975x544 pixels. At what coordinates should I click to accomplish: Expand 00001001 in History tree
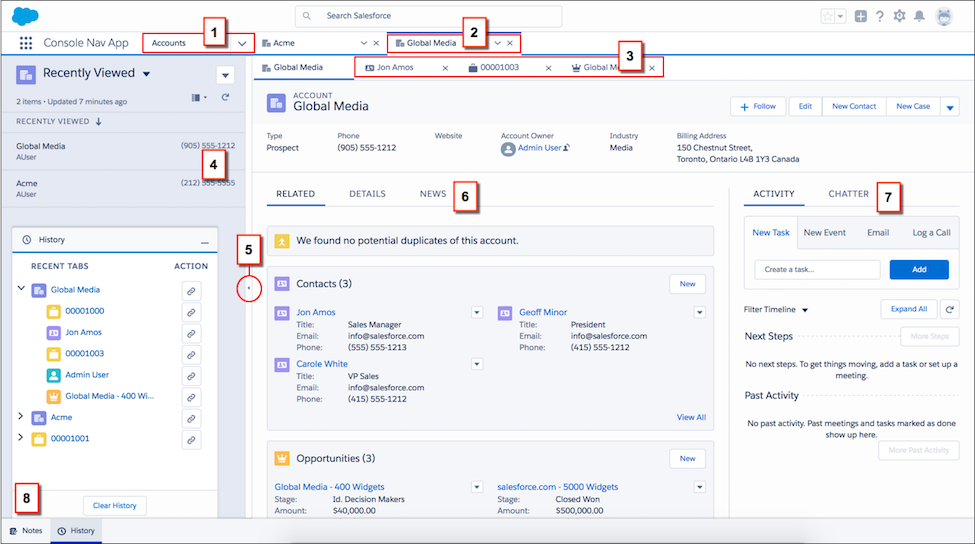(21, 437)
